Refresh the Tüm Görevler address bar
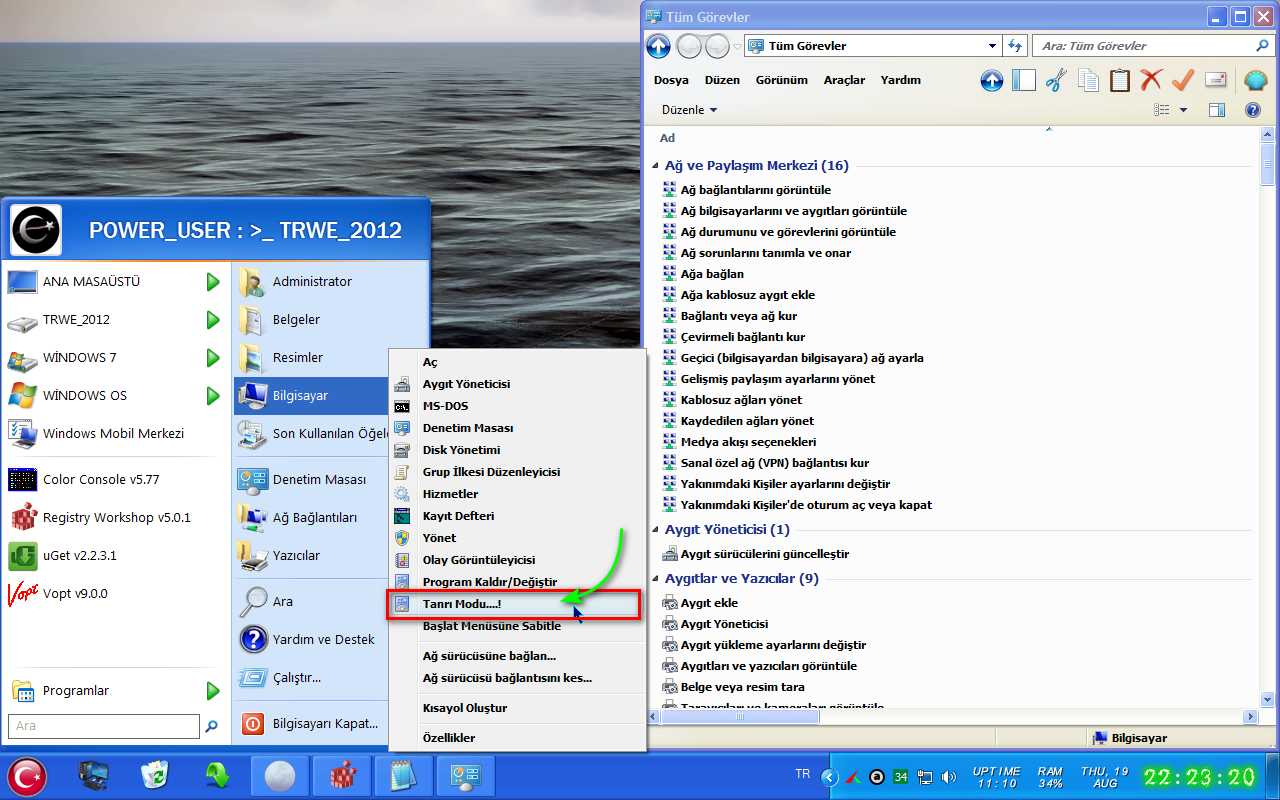This screenshot has width=1280, height=800. point(1016,46)
